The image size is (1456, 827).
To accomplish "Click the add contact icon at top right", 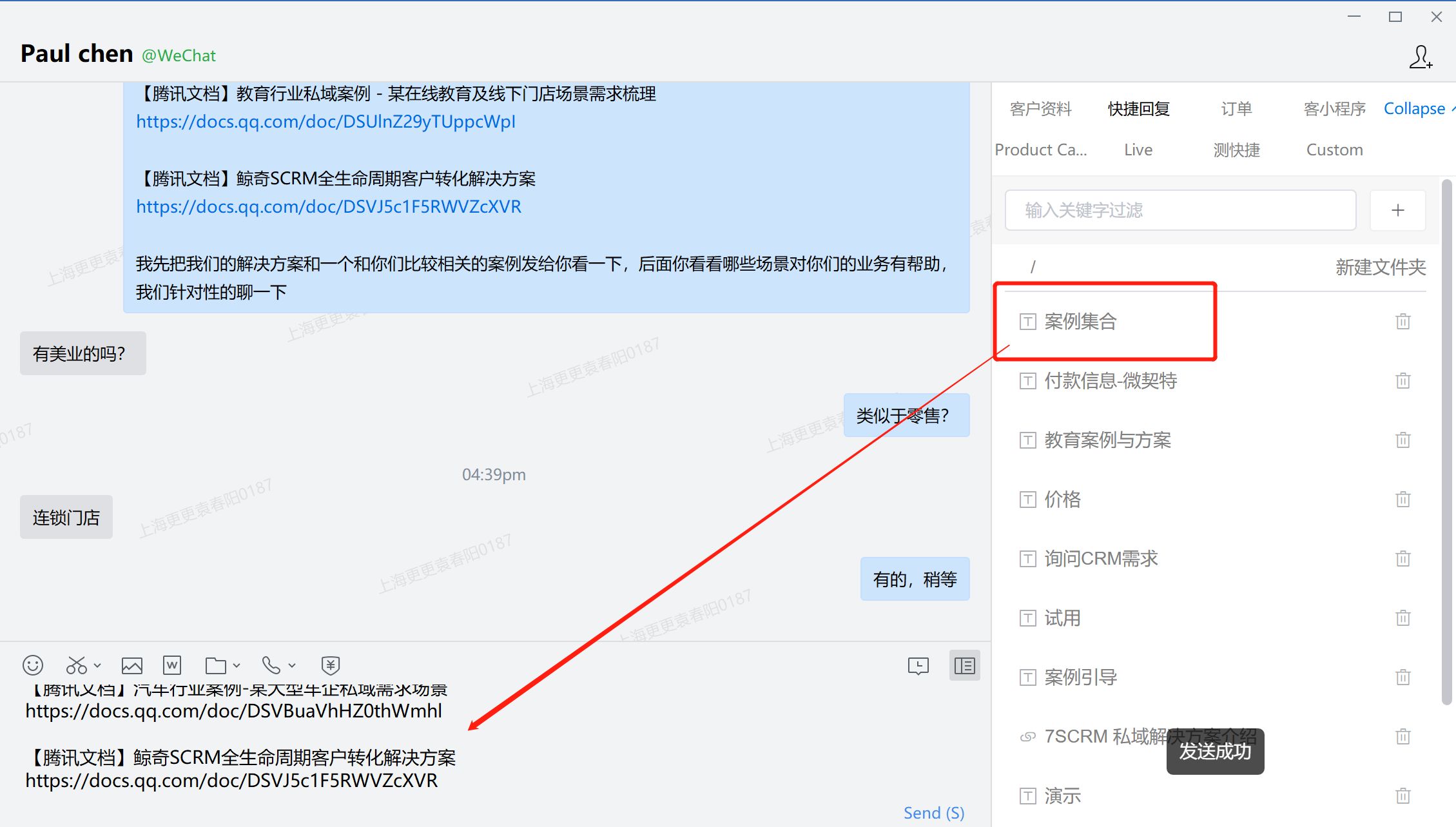I will pos(1421,57).
